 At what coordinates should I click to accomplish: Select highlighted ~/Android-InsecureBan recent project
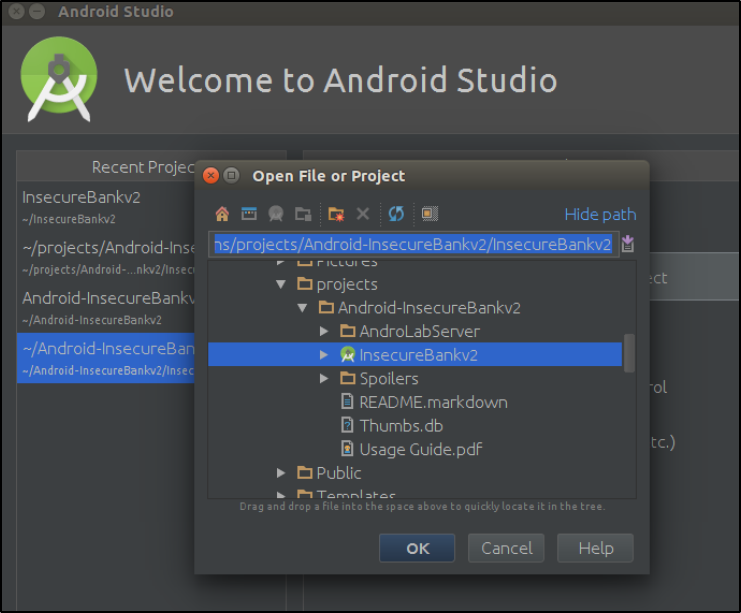pyautogui.click(x=106, y=358)
